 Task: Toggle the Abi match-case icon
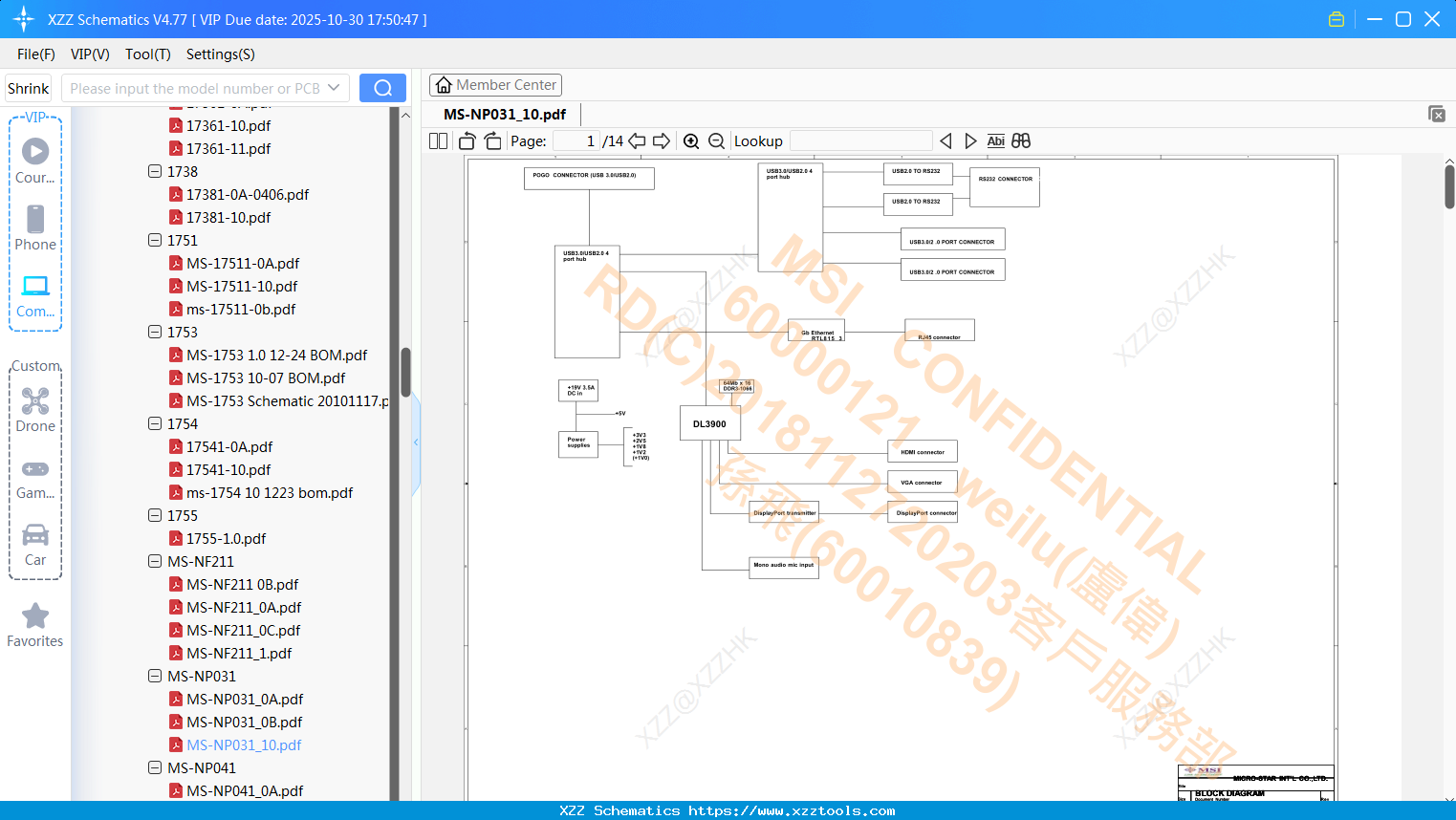click(x=996, y=141)
